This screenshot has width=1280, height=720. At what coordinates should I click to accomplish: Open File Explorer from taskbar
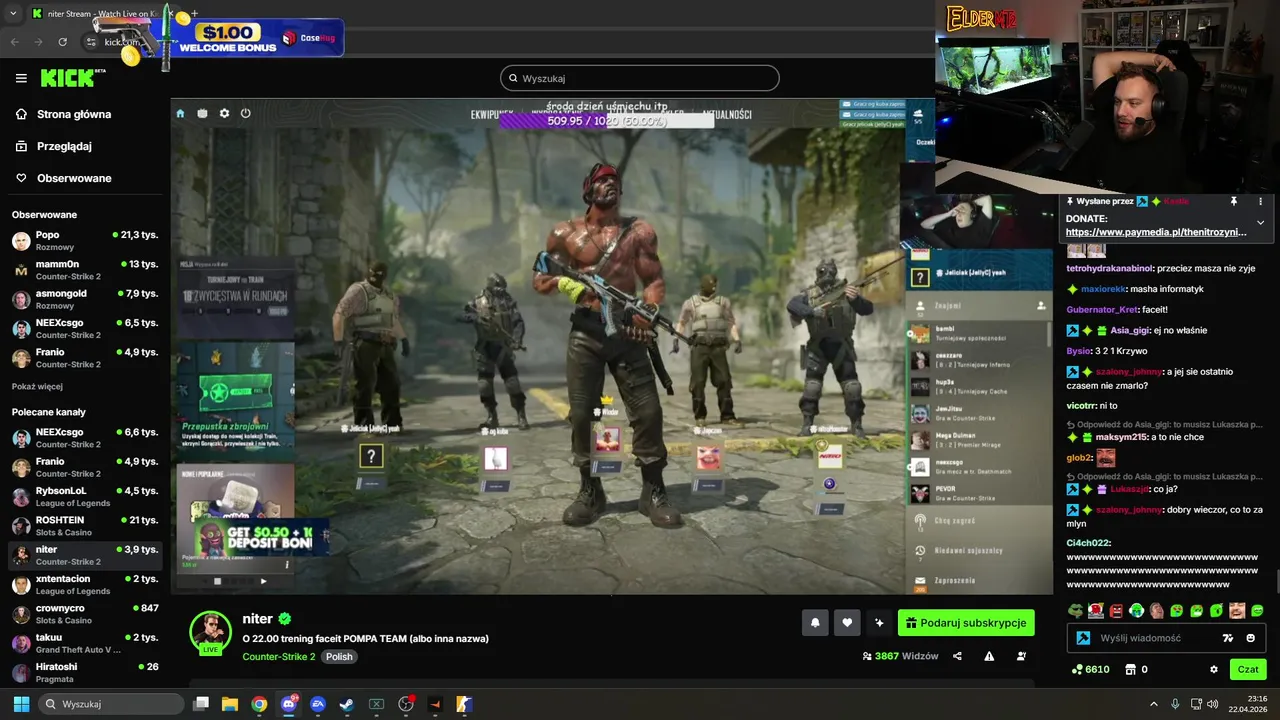[x=230, y=704]
